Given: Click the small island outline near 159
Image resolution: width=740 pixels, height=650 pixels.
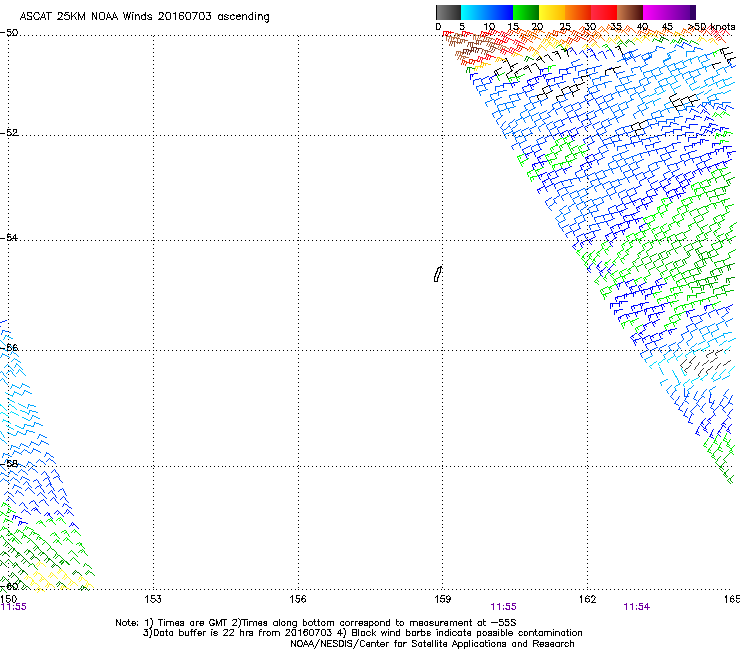Looking at the screenshot, I should click(x=438, y=274).
